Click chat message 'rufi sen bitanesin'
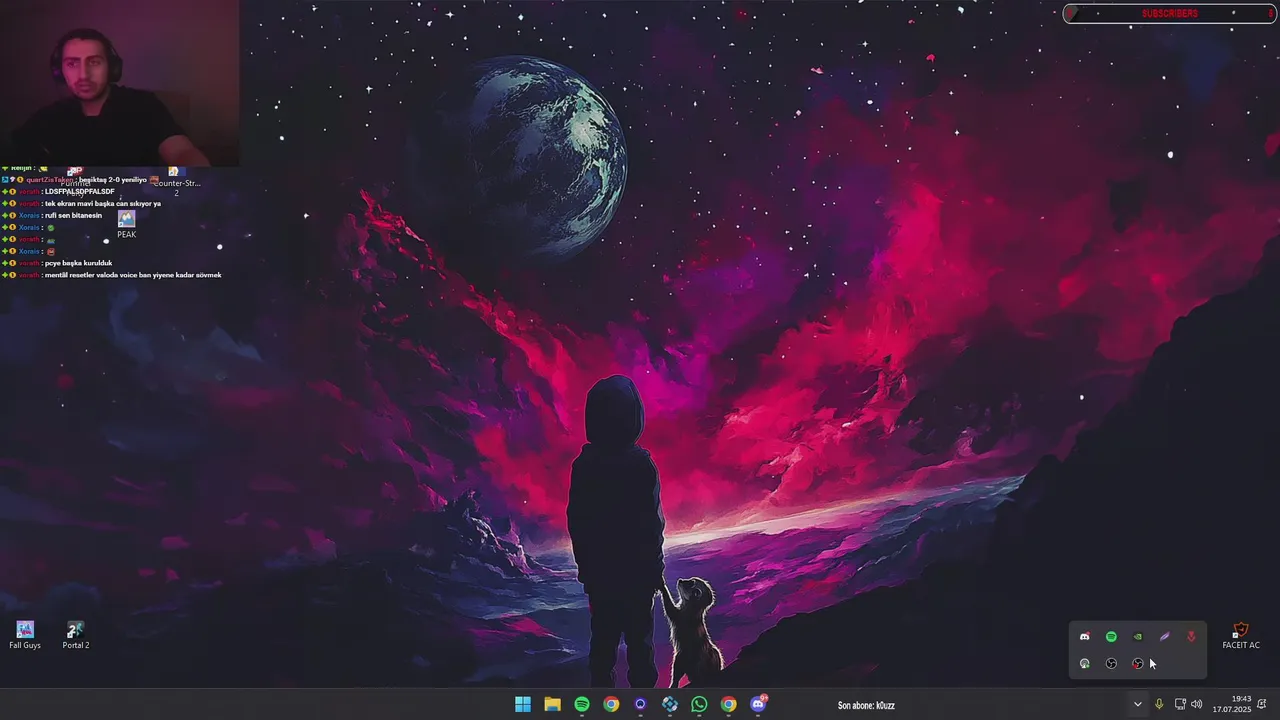 point(73,215)
